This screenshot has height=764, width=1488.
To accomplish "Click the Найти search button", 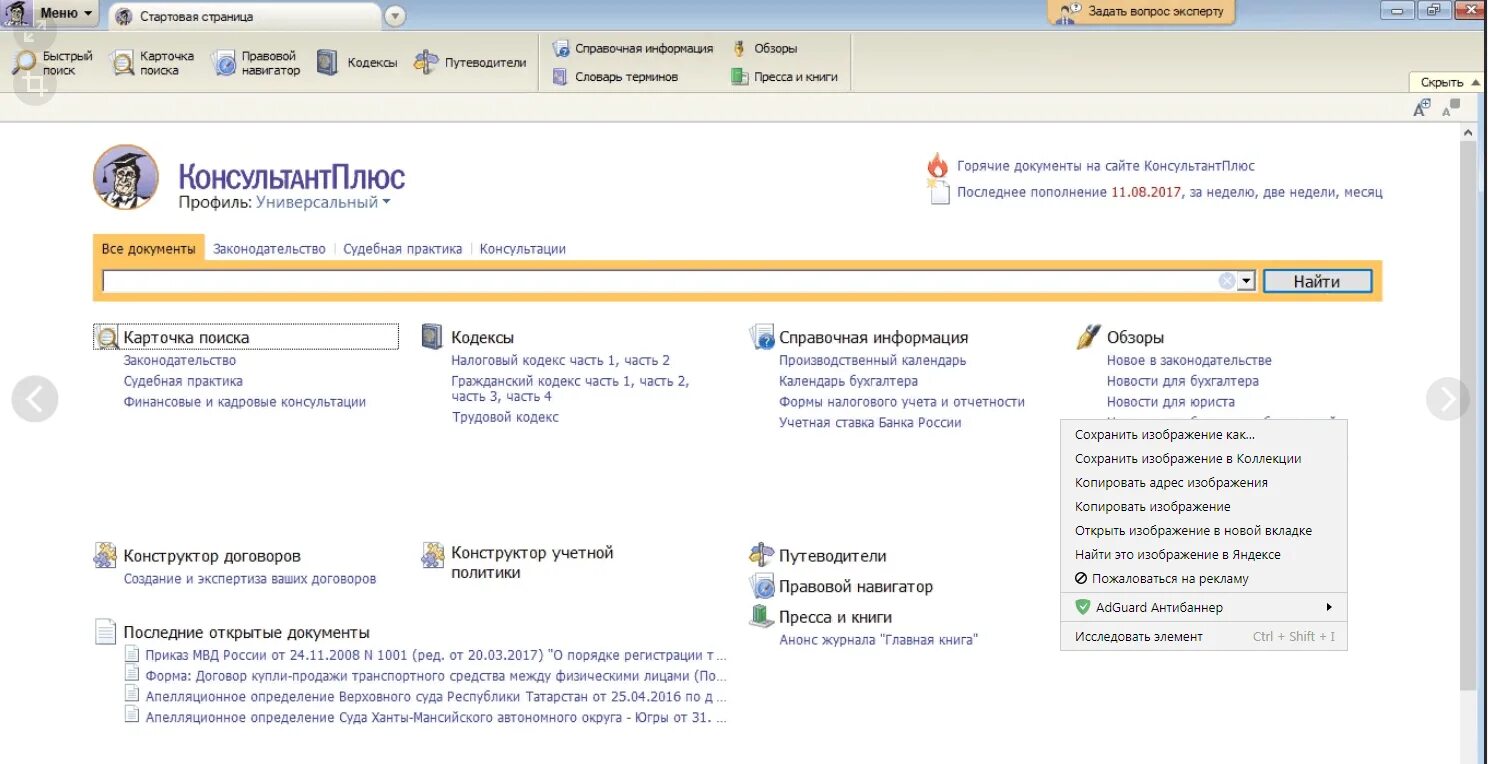I will (1316, 281).
